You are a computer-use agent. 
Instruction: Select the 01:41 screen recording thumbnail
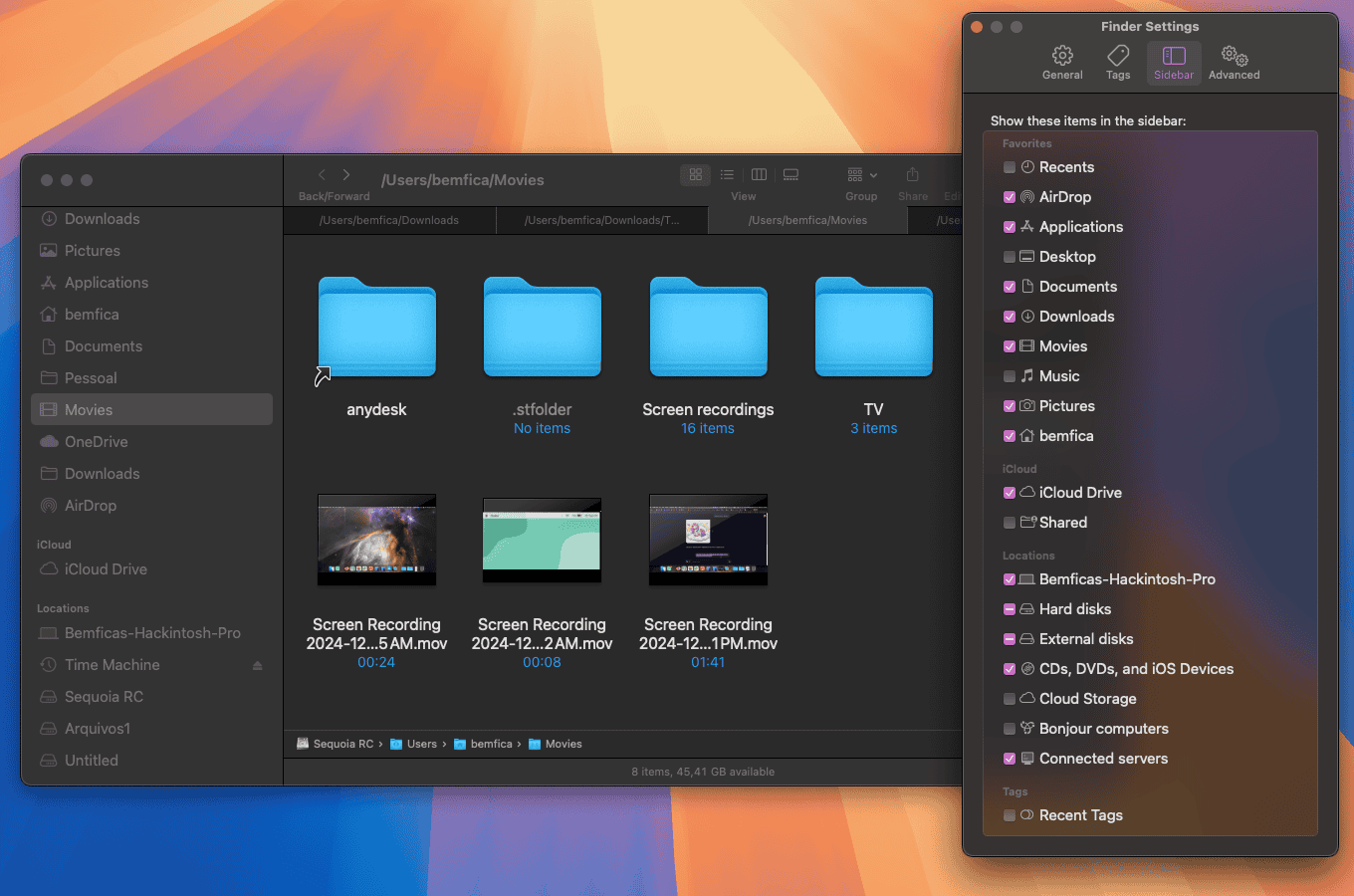point(708,540)
